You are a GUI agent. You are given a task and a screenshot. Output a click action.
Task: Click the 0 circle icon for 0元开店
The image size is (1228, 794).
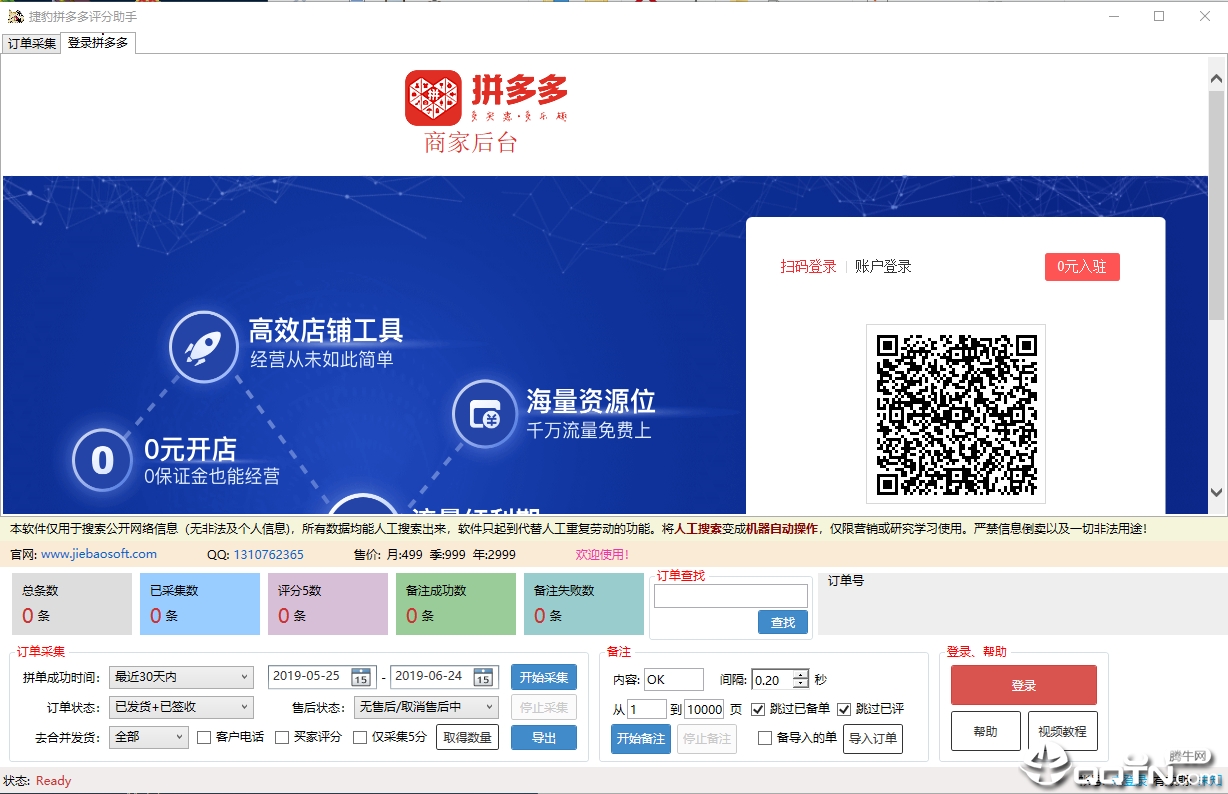pyautogui.click(x=103, y=460)
